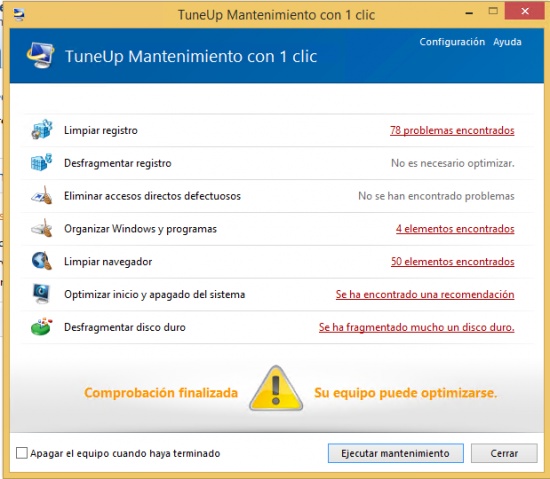Minimize the TuneUp window
The image size is (550, 479).
469,13
